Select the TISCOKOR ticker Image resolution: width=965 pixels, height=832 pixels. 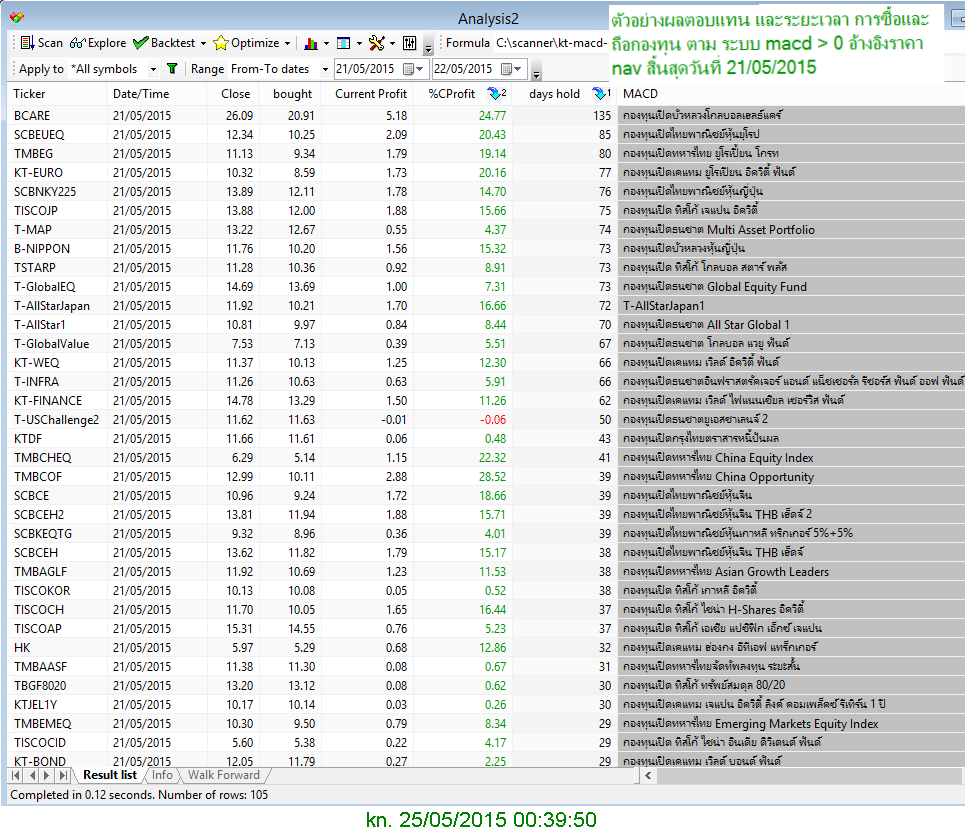(x=42, y=591)
